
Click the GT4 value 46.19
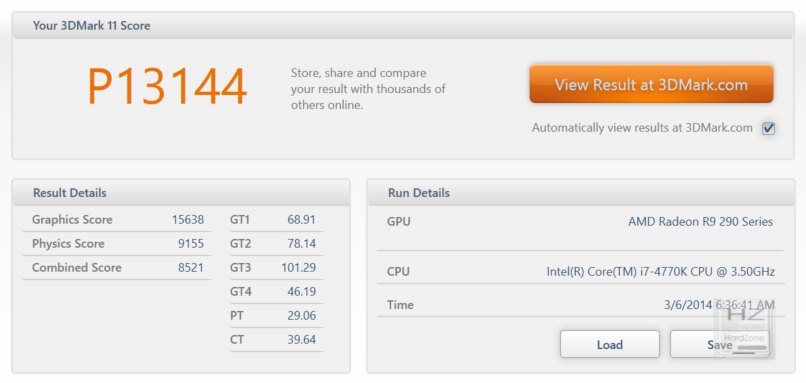pos(302,291)
